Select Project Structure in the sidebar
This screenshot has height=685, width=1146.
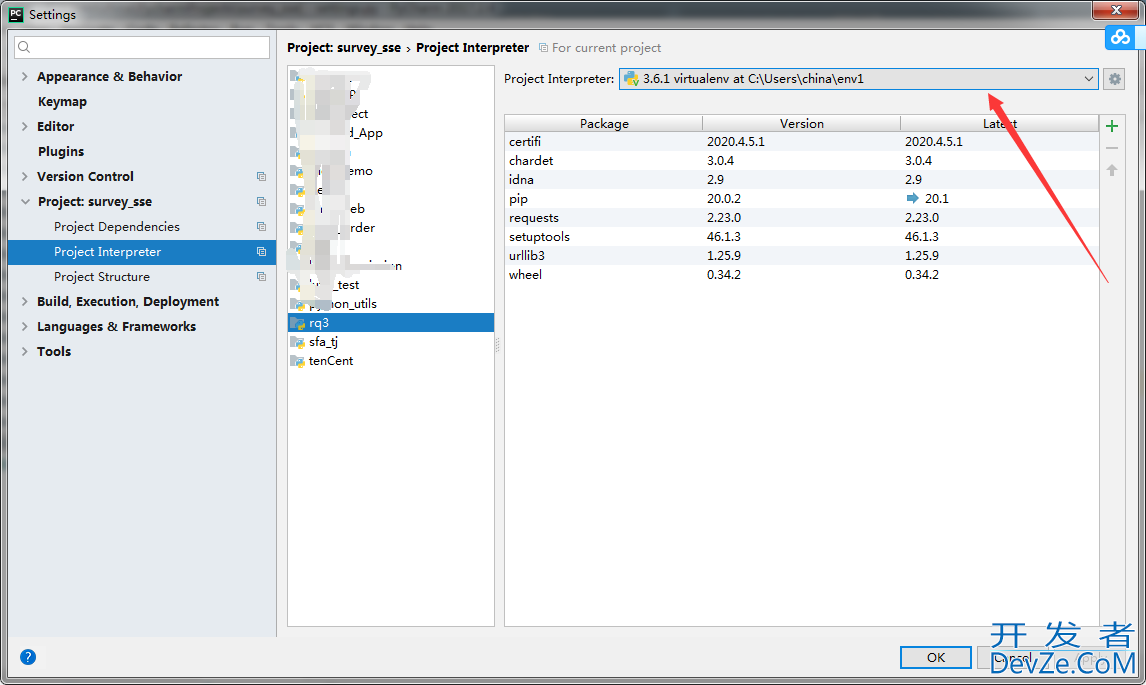tap(102, 276)
